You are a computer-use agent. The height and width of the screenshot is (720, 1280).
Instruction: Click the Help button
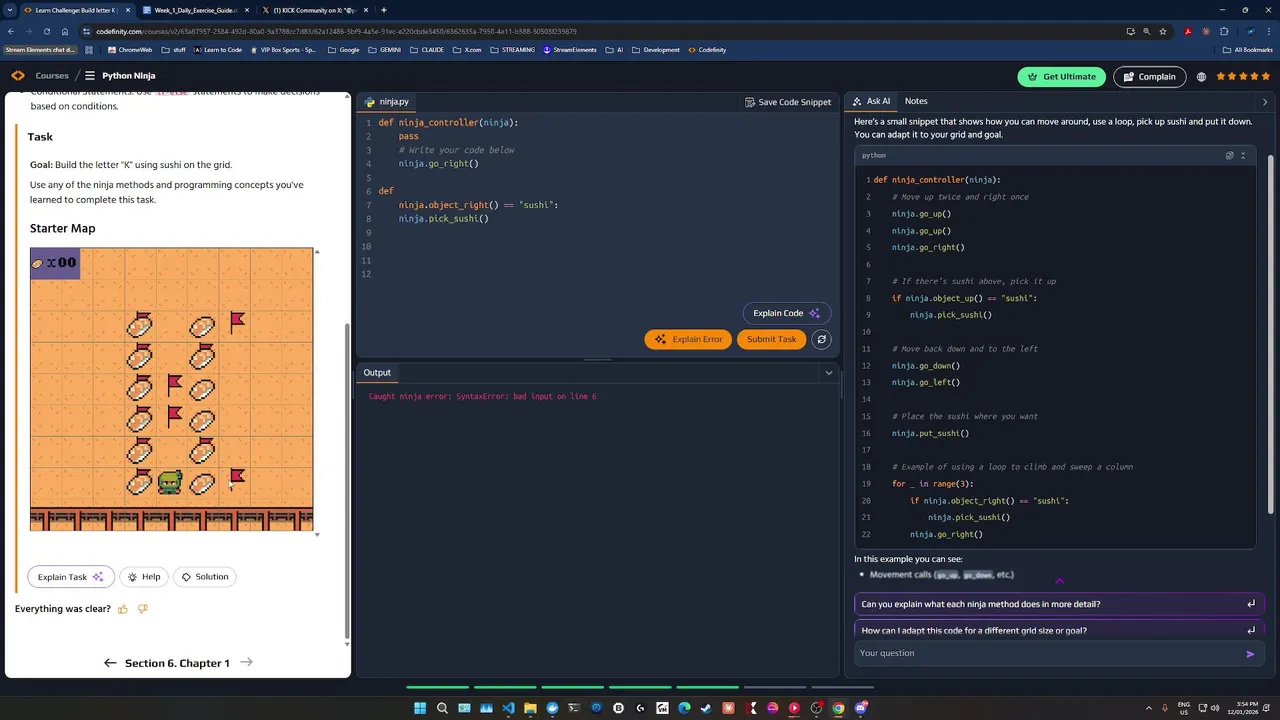(143, 577)
